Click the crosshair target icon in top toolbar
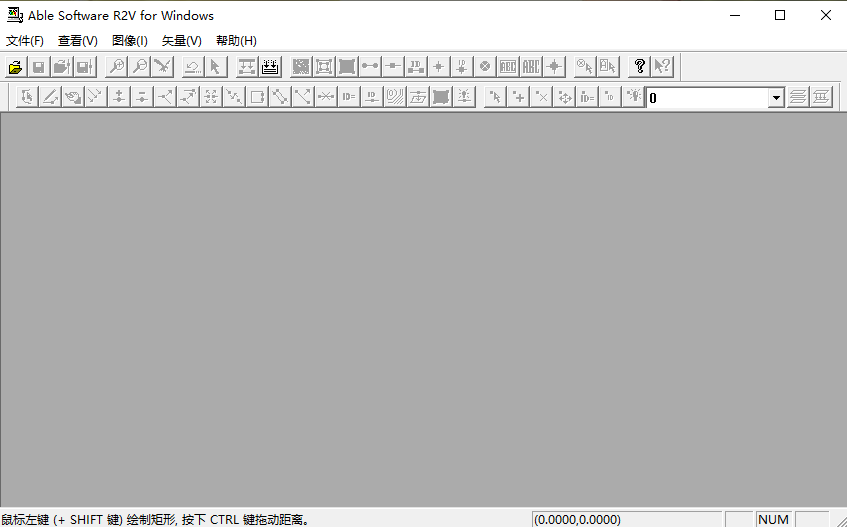The image size is (847, 527). tap(554, 66)
